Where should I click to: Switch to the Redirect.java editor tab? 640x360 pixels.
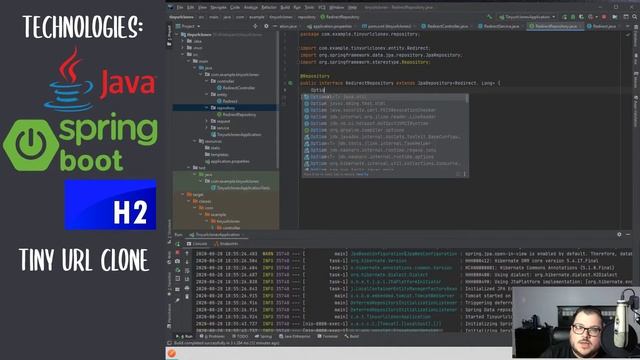click(603, 26)
